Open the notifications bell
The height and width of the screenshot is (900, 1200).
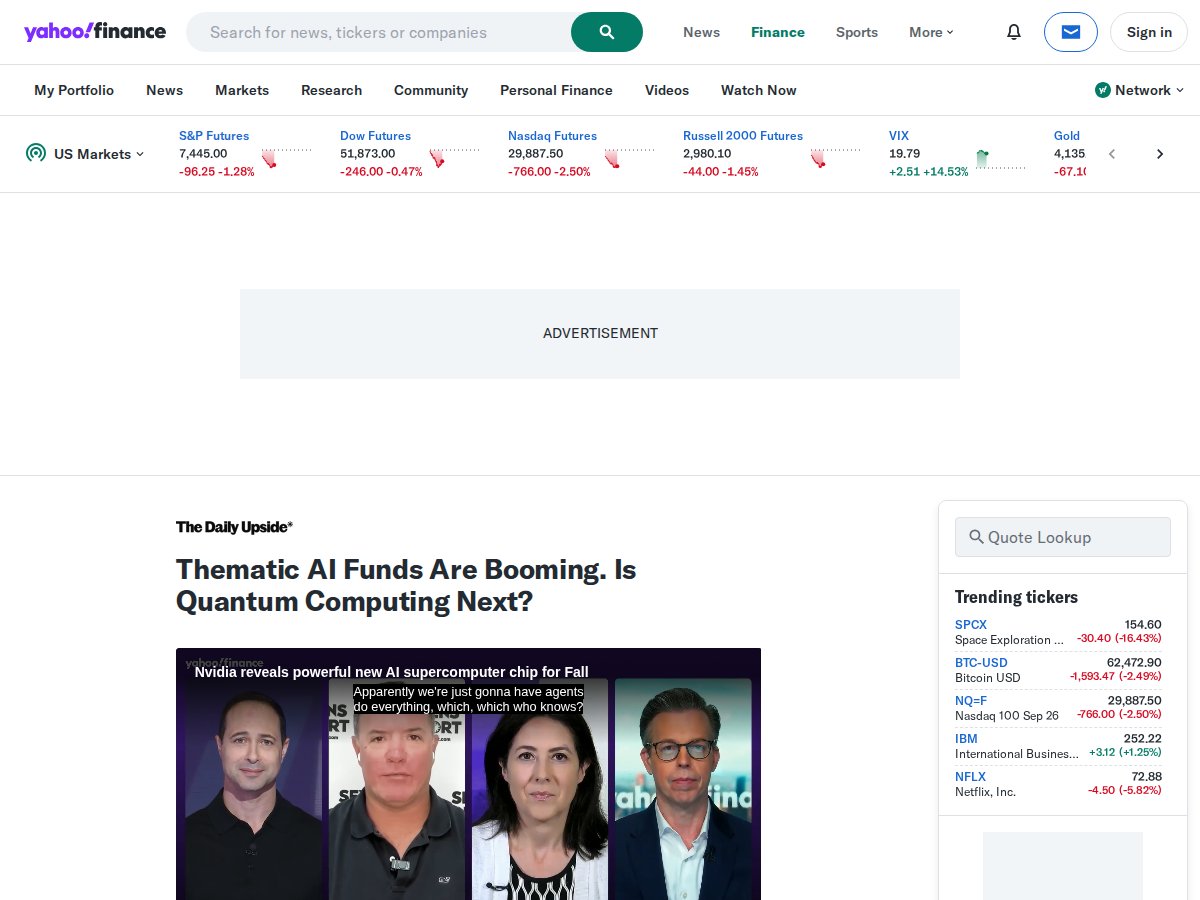1014,32
